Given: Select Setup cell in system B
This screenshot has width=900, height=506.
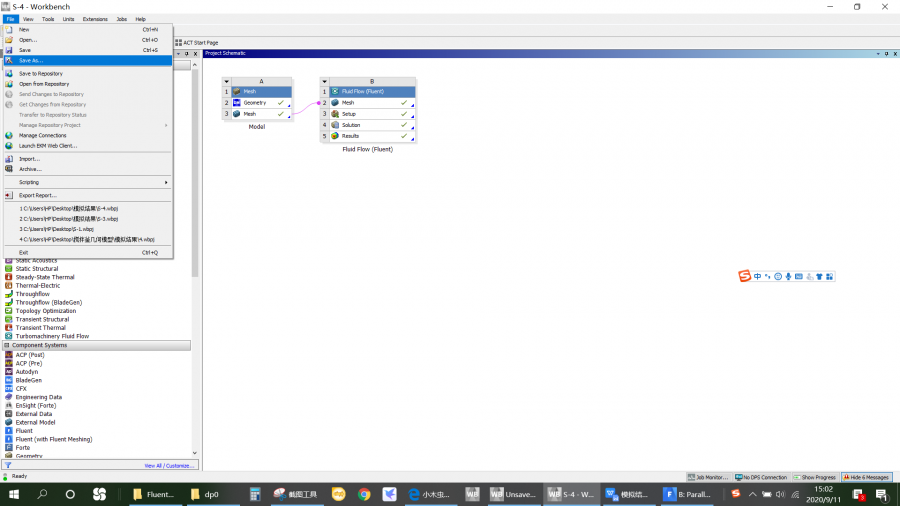Looking at the screenshot, I should pyautogui.click(x=373, y=114).
